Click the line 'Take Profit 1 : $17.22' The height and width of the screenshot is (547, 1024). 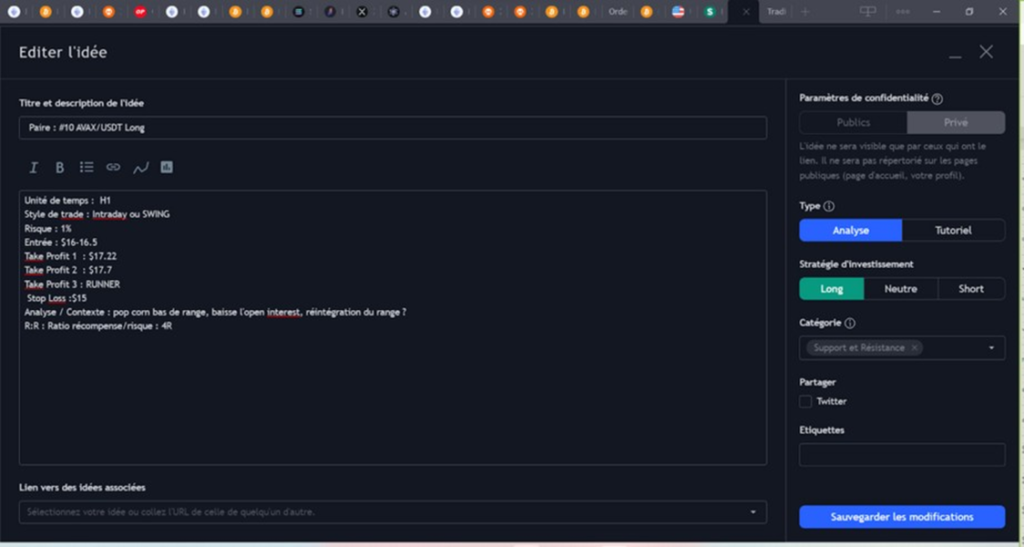pyautogui.click(x=71, y=257)
